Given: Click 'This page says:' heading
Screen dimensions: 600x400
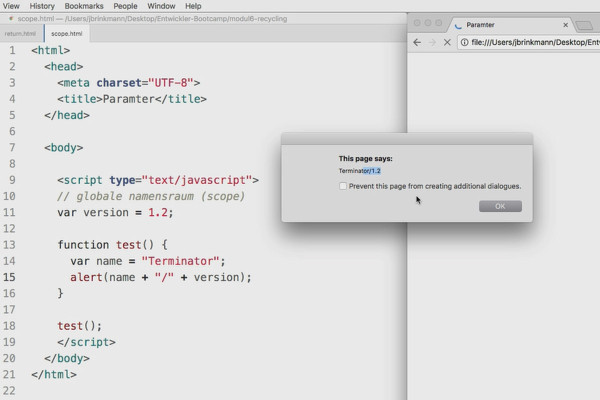Looking at the screenshot, I should (365, 158).
